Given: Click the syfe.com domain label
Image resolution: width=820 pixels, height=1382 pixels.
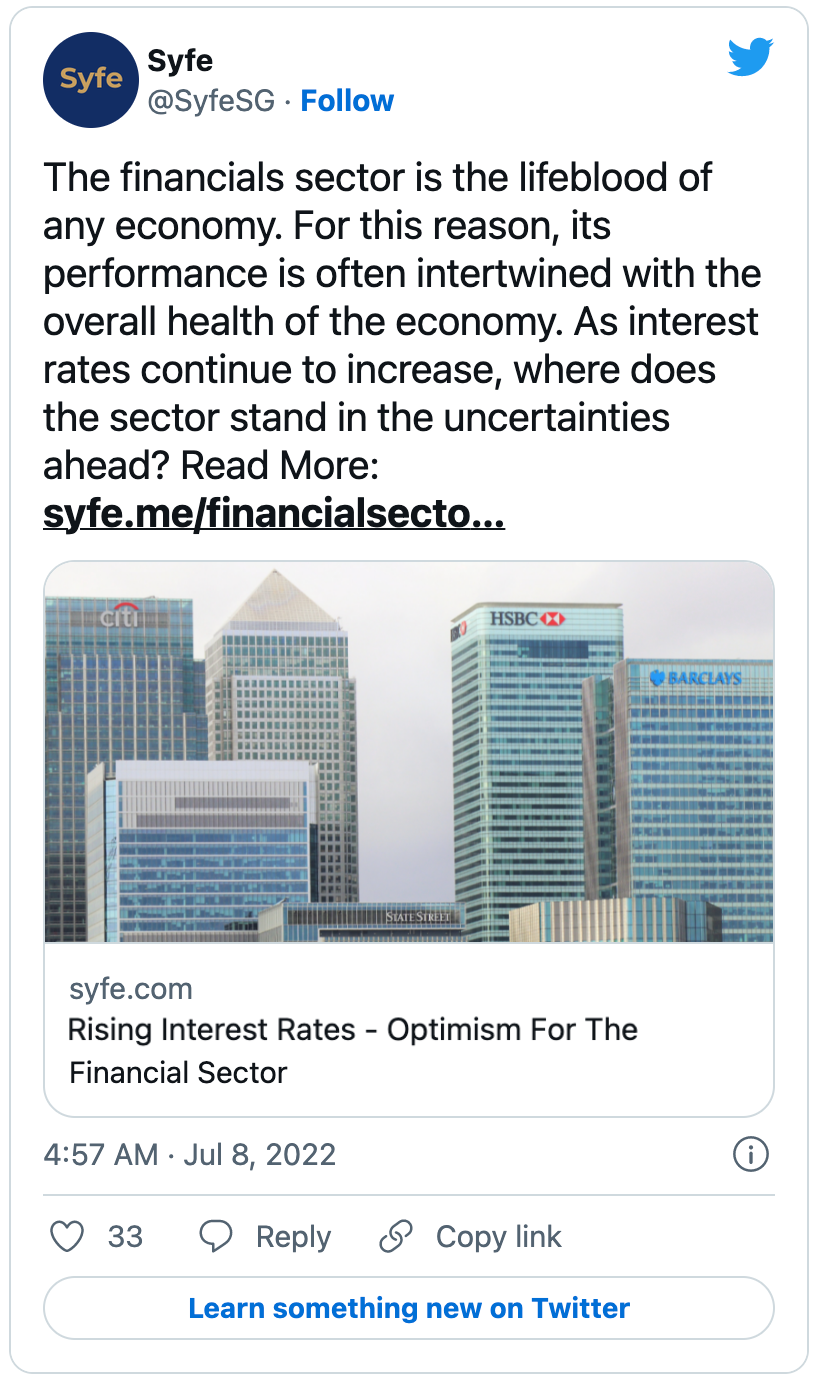Looking at the screenshot, I should point(131,989).
